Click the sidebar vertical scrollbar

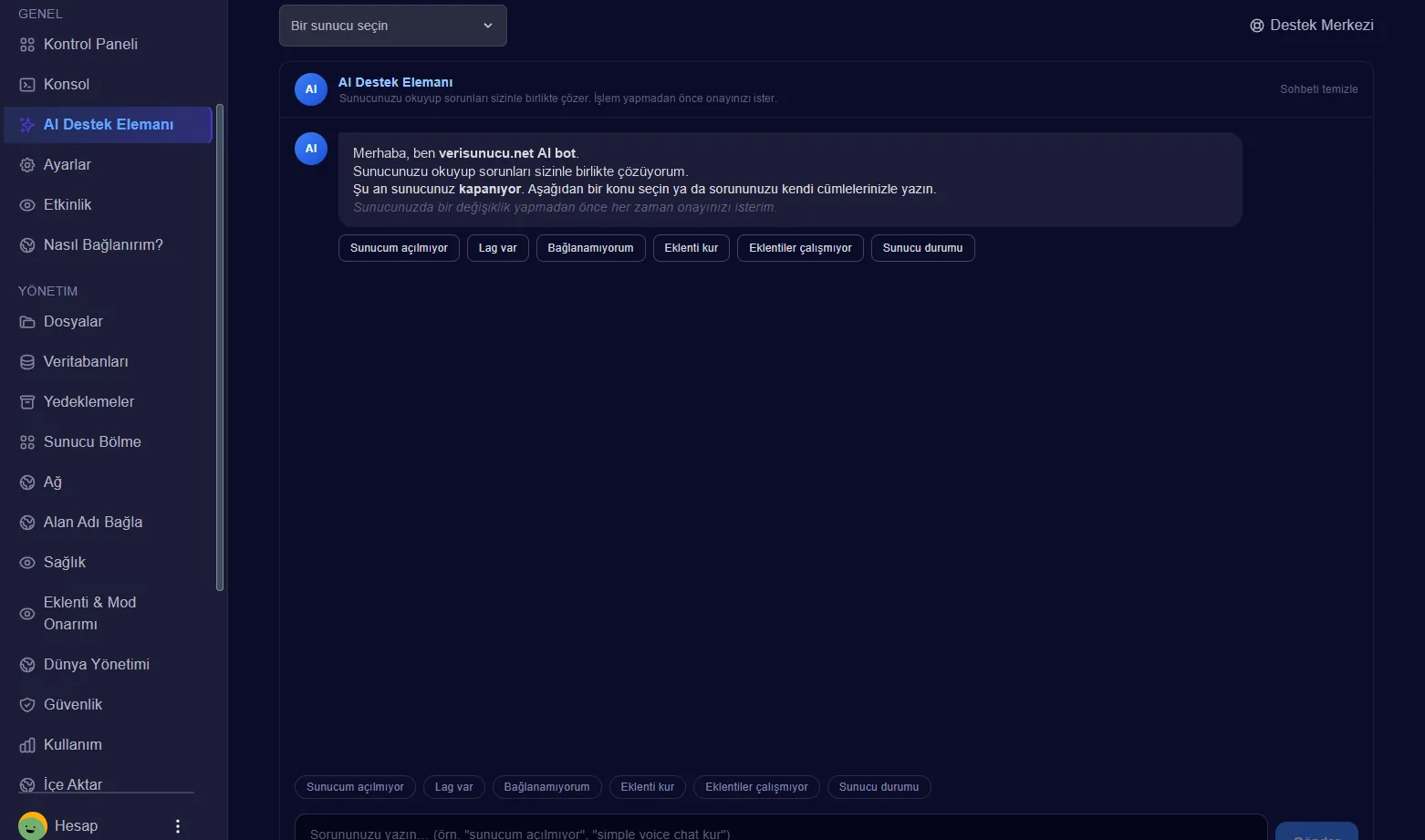(x=219, y=347)
